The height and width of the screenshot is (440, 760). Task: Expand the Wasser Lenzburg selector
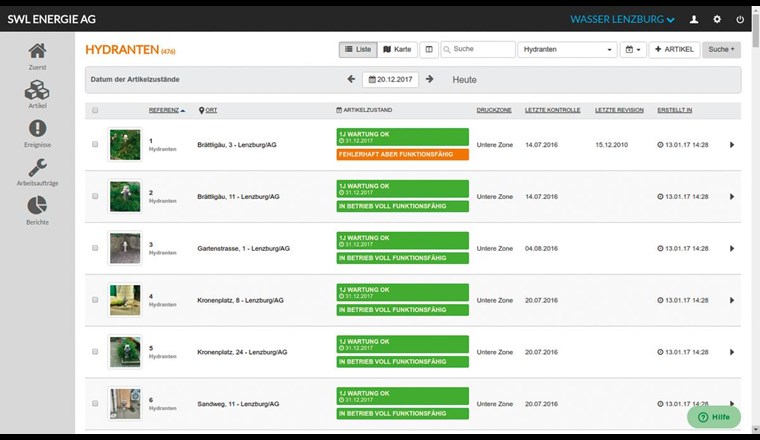point(622,19)
